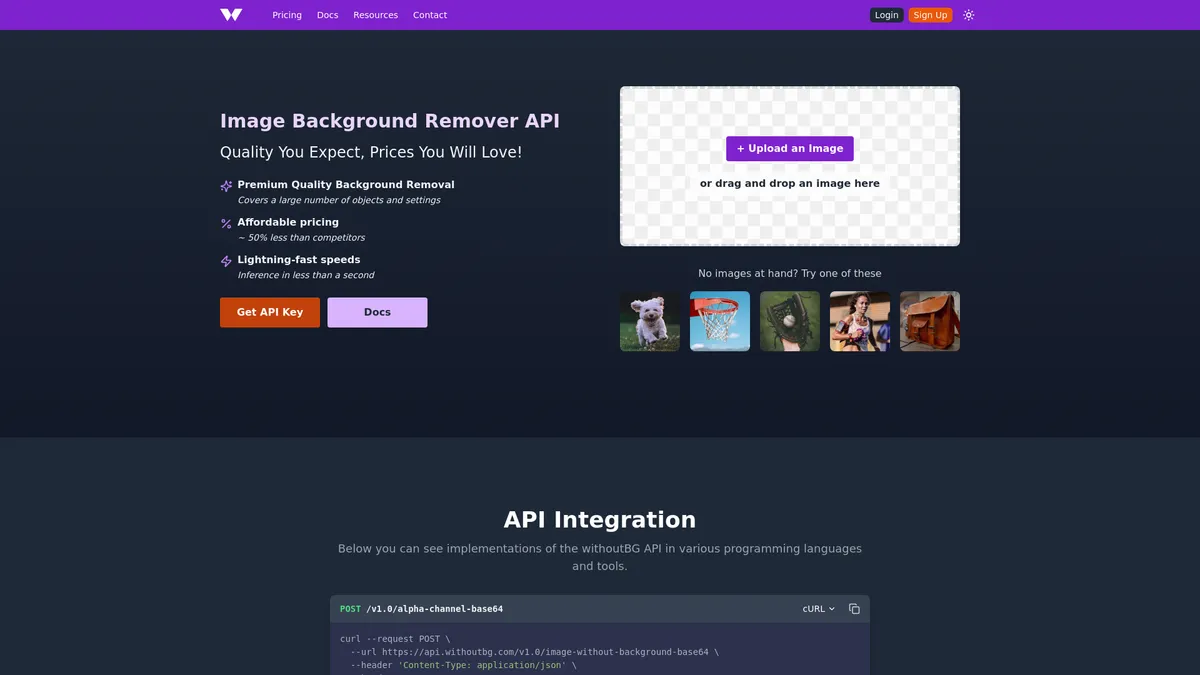Click the sparkle icon next to Premium Quality
This screenshot has height=675, width=1200.
(225, 186)
